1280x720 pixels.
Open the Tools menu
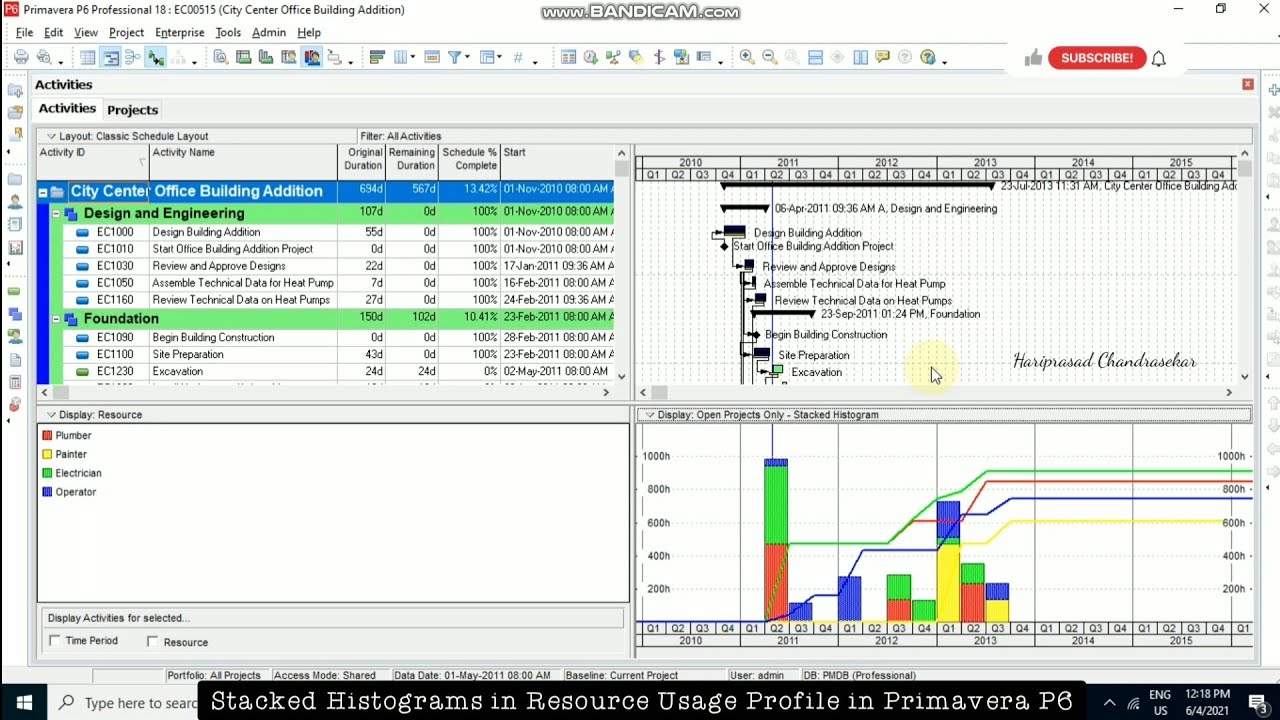pyautogui.click(x=228, y=32)
